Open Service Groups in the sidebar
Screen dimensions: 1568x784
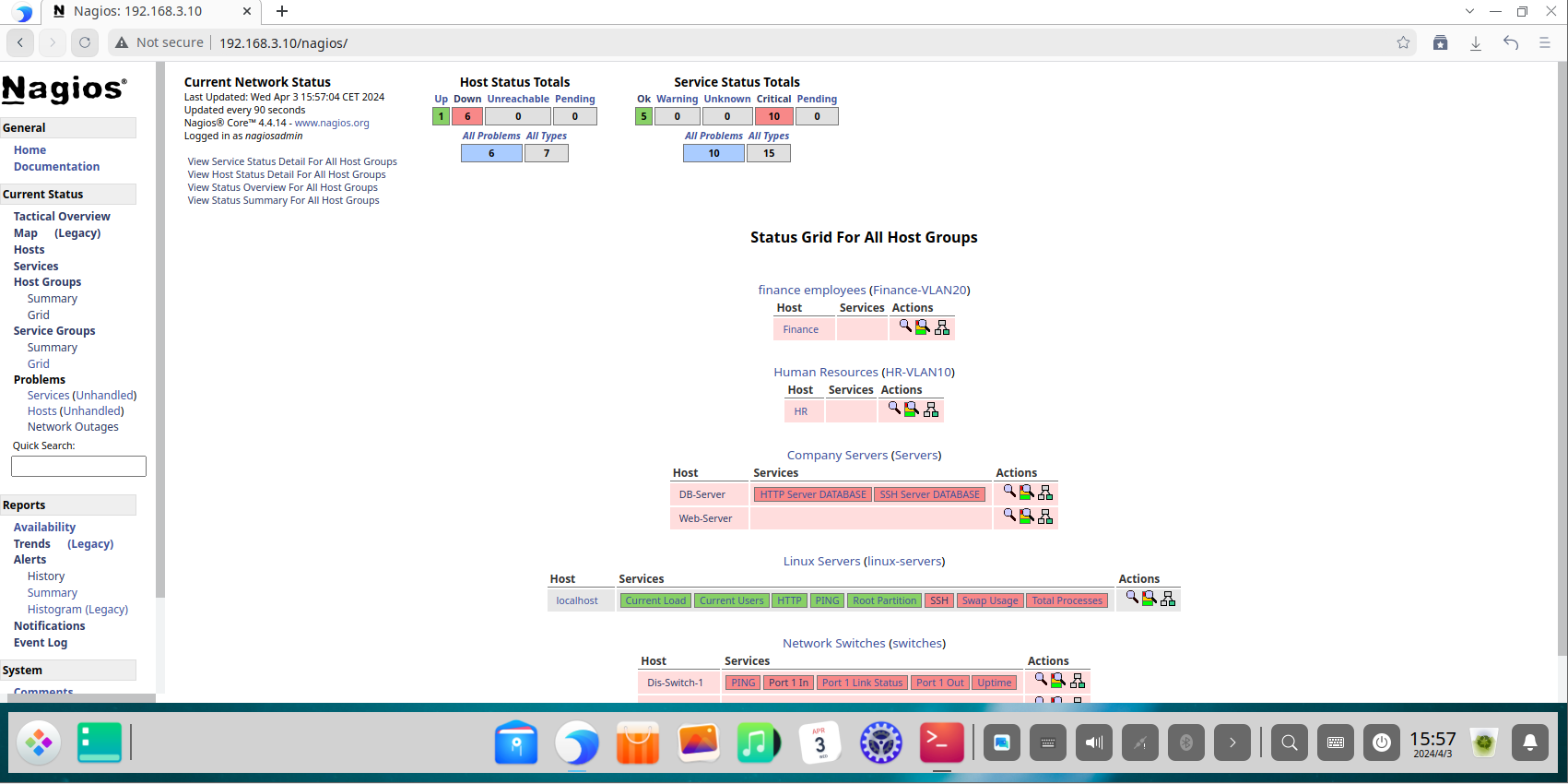pos(54,331)
